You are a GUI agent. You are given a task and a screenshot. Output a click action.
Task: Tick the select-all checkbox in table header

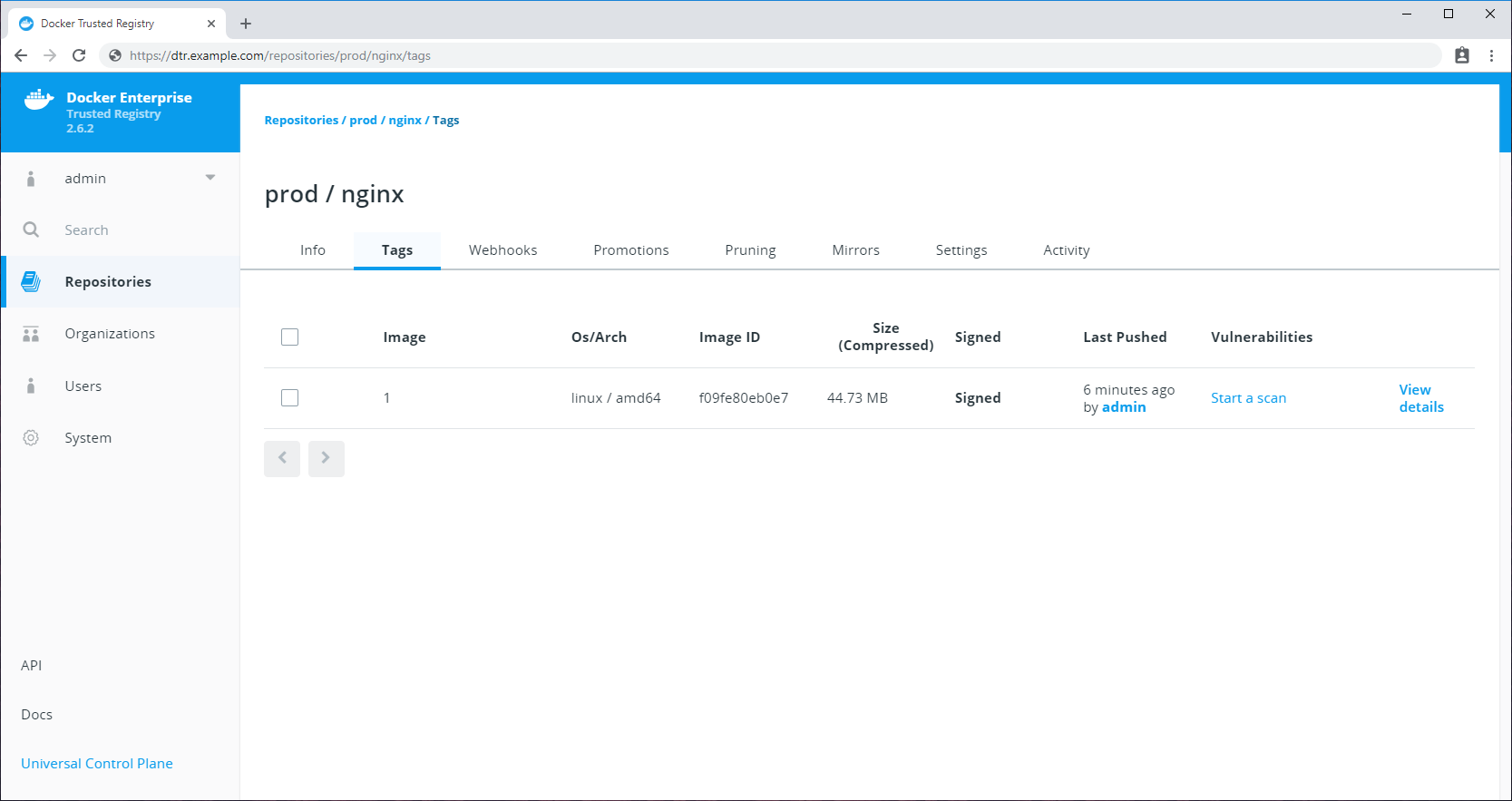pyautogui.click(x=289, y=337)
